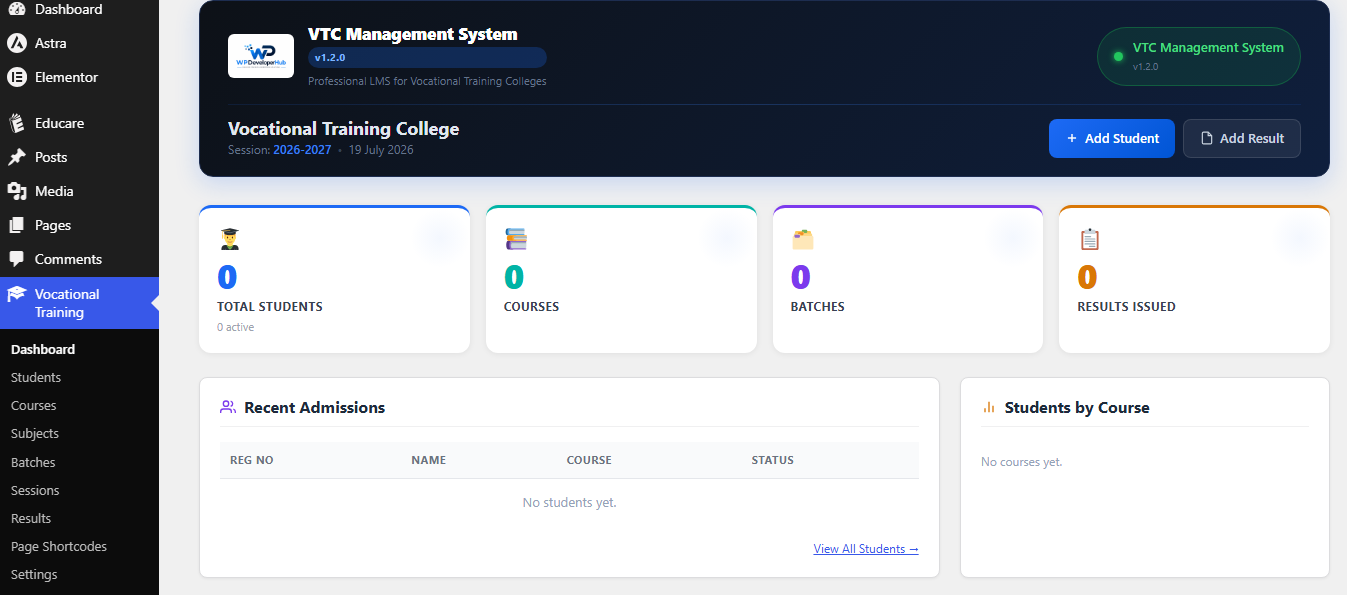Click the '19 July 2026' date text
This screenshot has width=1347, height=595.
click(381, 150)
